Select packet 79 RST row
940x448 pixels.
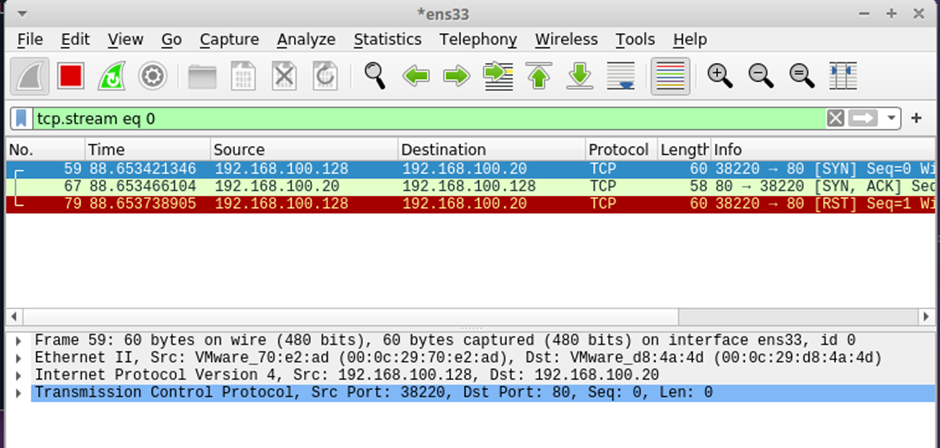pos(471,204)
